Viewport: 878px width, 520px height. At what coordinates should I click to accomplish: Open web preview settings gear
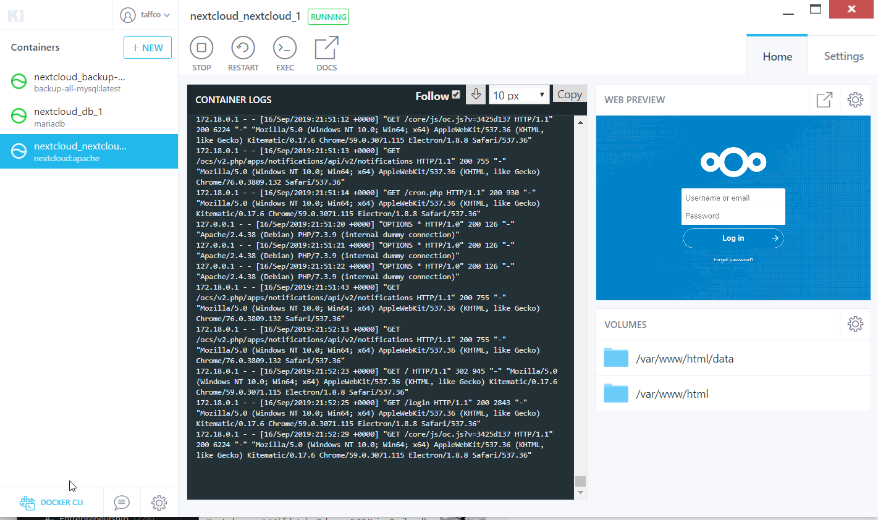click(x=855, y=100)
